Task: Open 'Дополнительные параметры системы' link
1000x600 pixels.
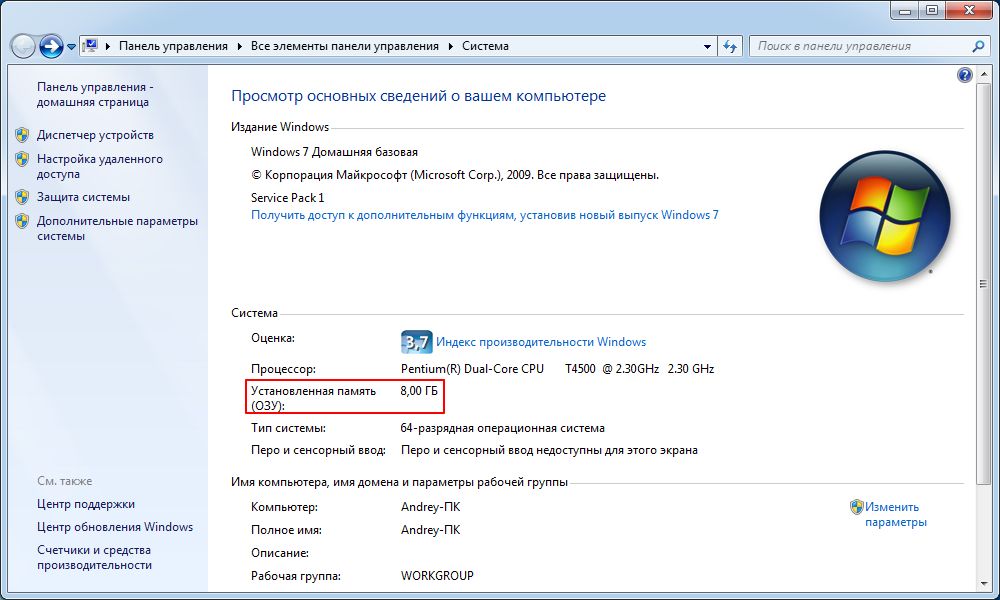Action: pyautogui.click(x=117, y=228)
